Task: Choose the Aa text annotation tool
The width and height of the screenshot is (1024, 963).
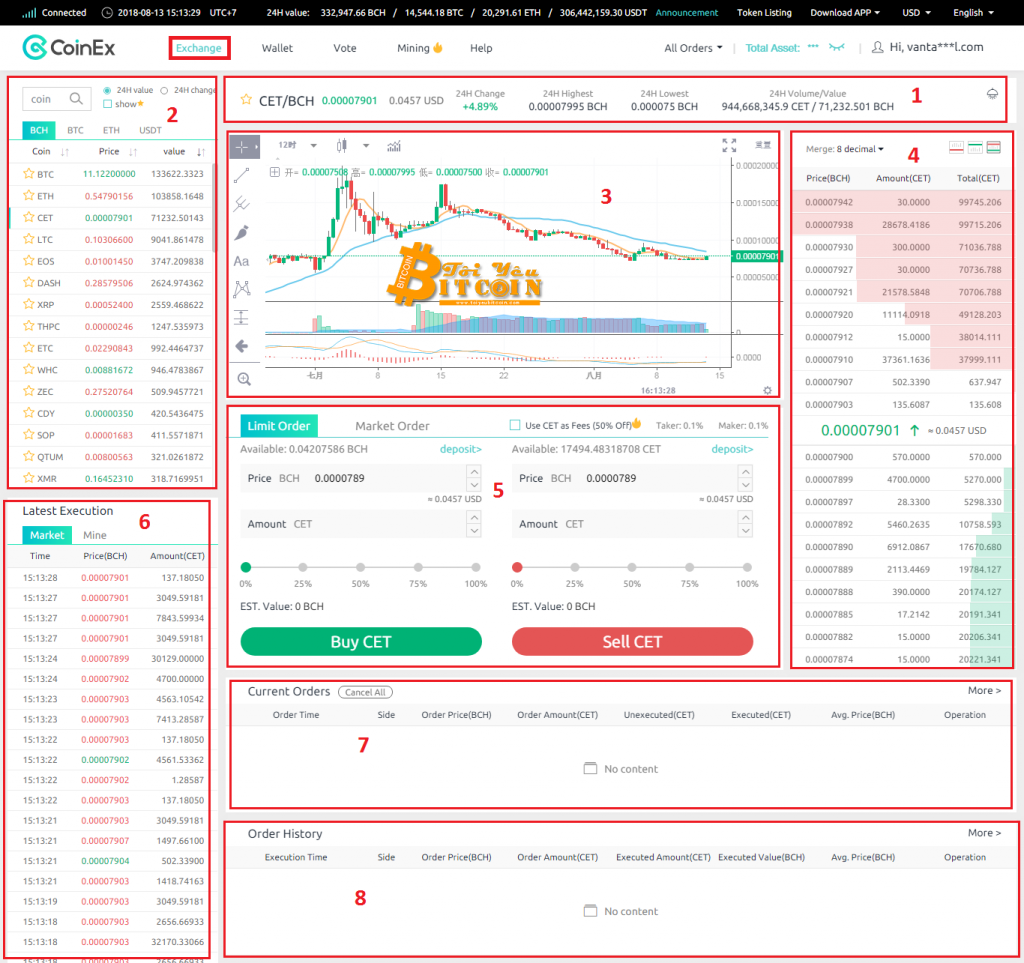Action: (242, 261)
